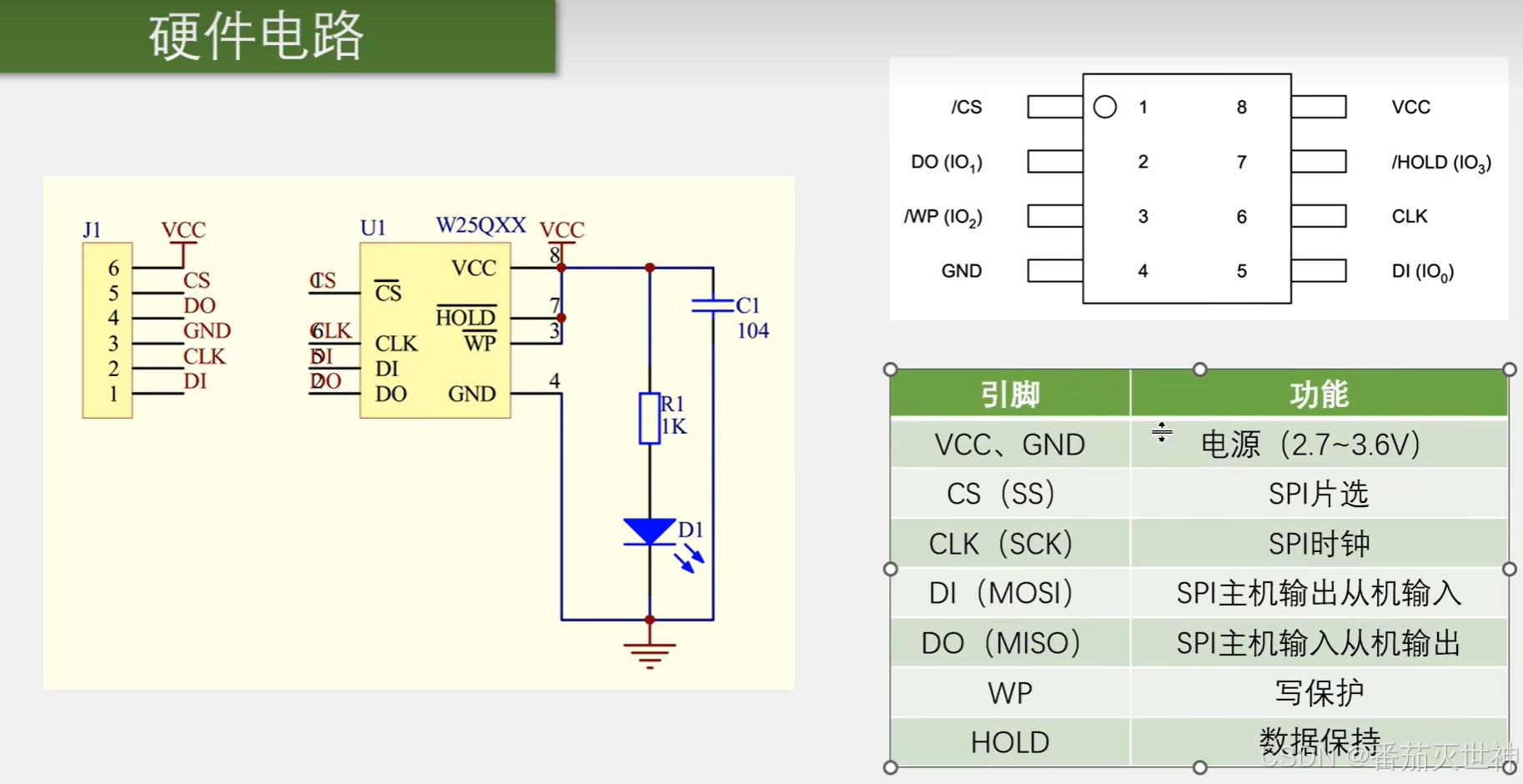The width and height of the screenshot is (1523, 784).
Task: Click the table's top-middle selection handle
Action: (x=1200, y=369)
